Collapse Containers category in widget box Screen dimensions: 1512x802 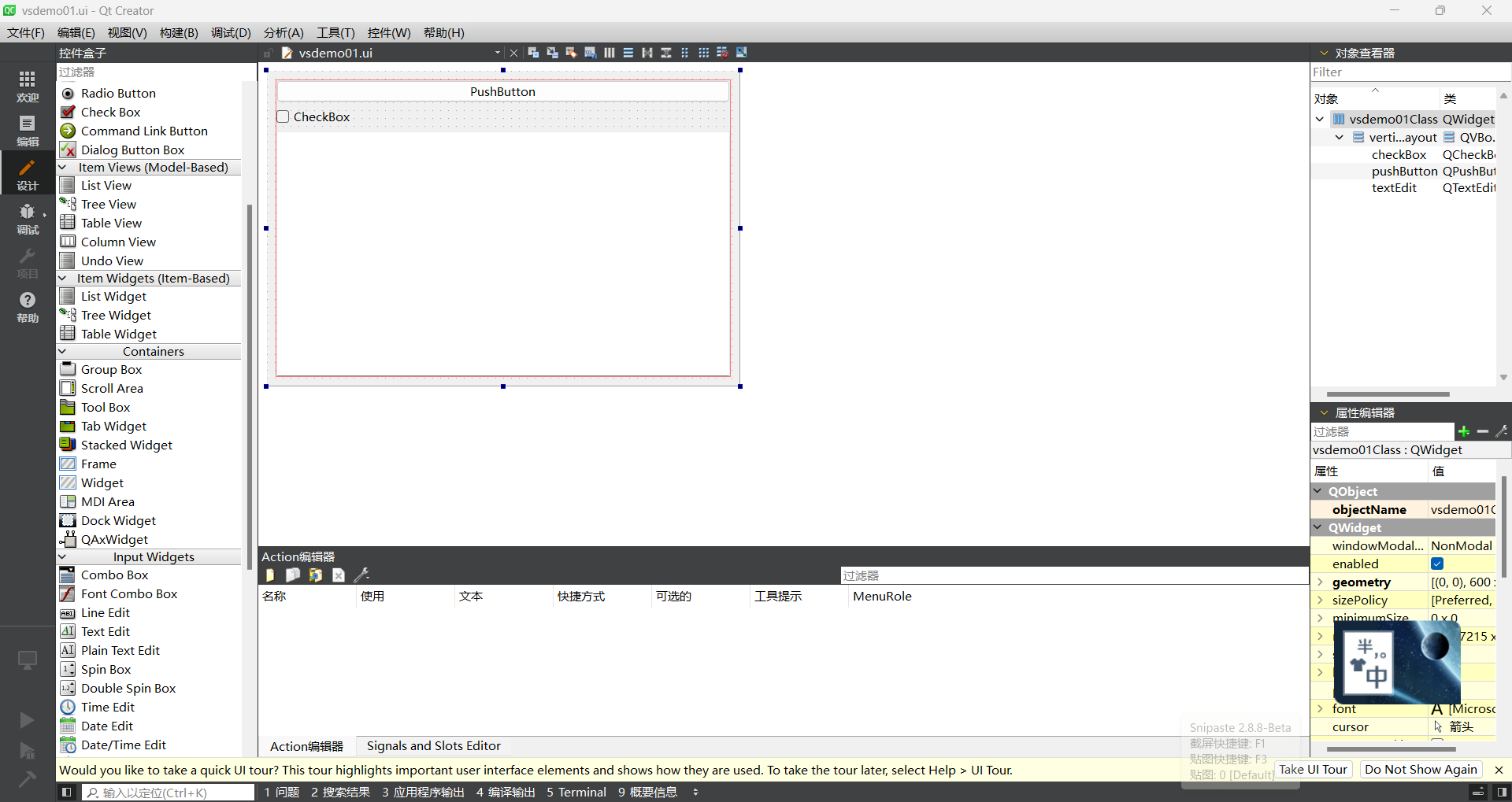[62, 351]
